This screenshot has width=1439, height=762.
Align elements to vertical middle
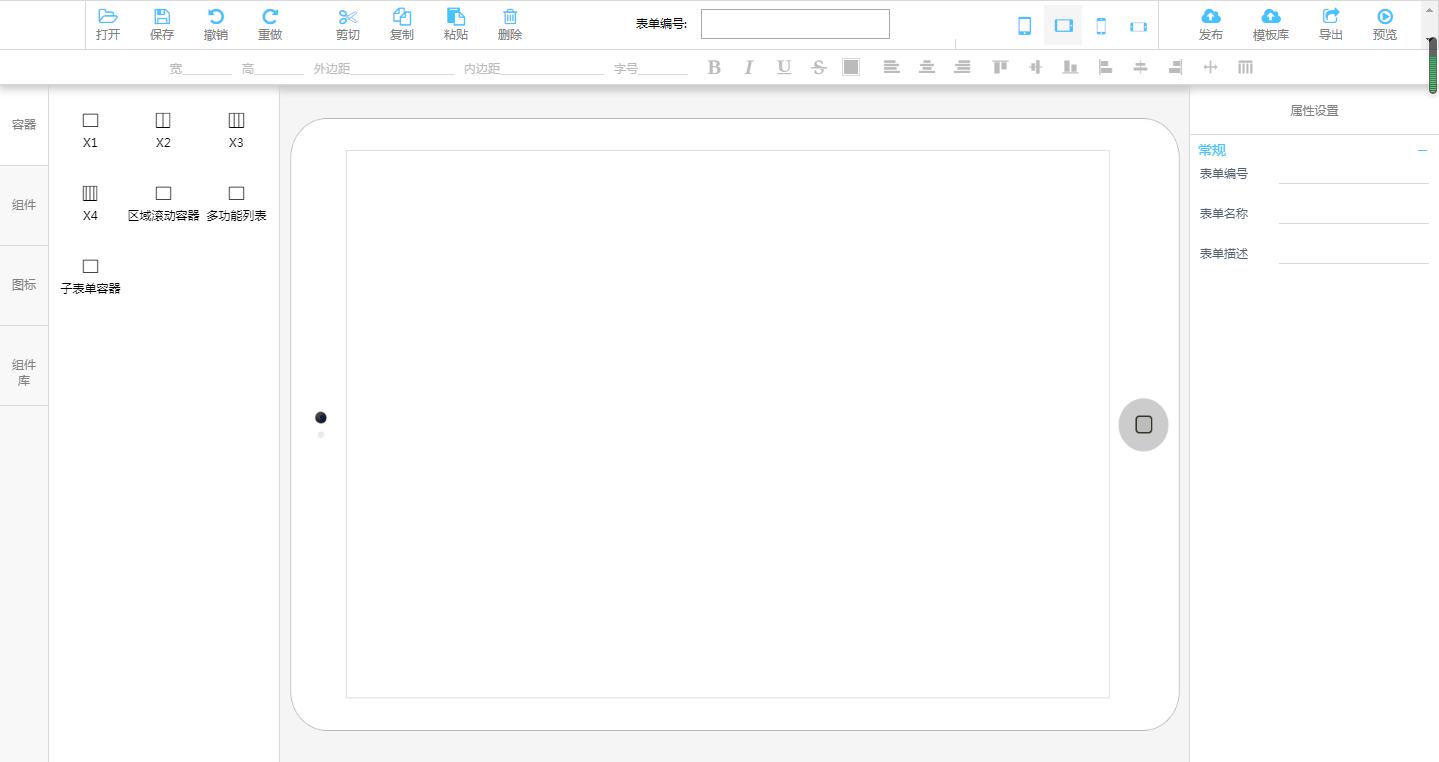1035,67
